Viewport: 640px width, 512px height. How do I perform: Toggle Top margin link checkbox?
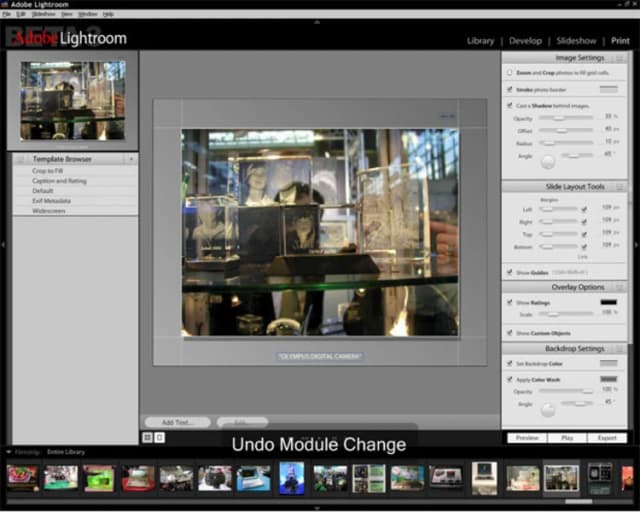[584, 234]
